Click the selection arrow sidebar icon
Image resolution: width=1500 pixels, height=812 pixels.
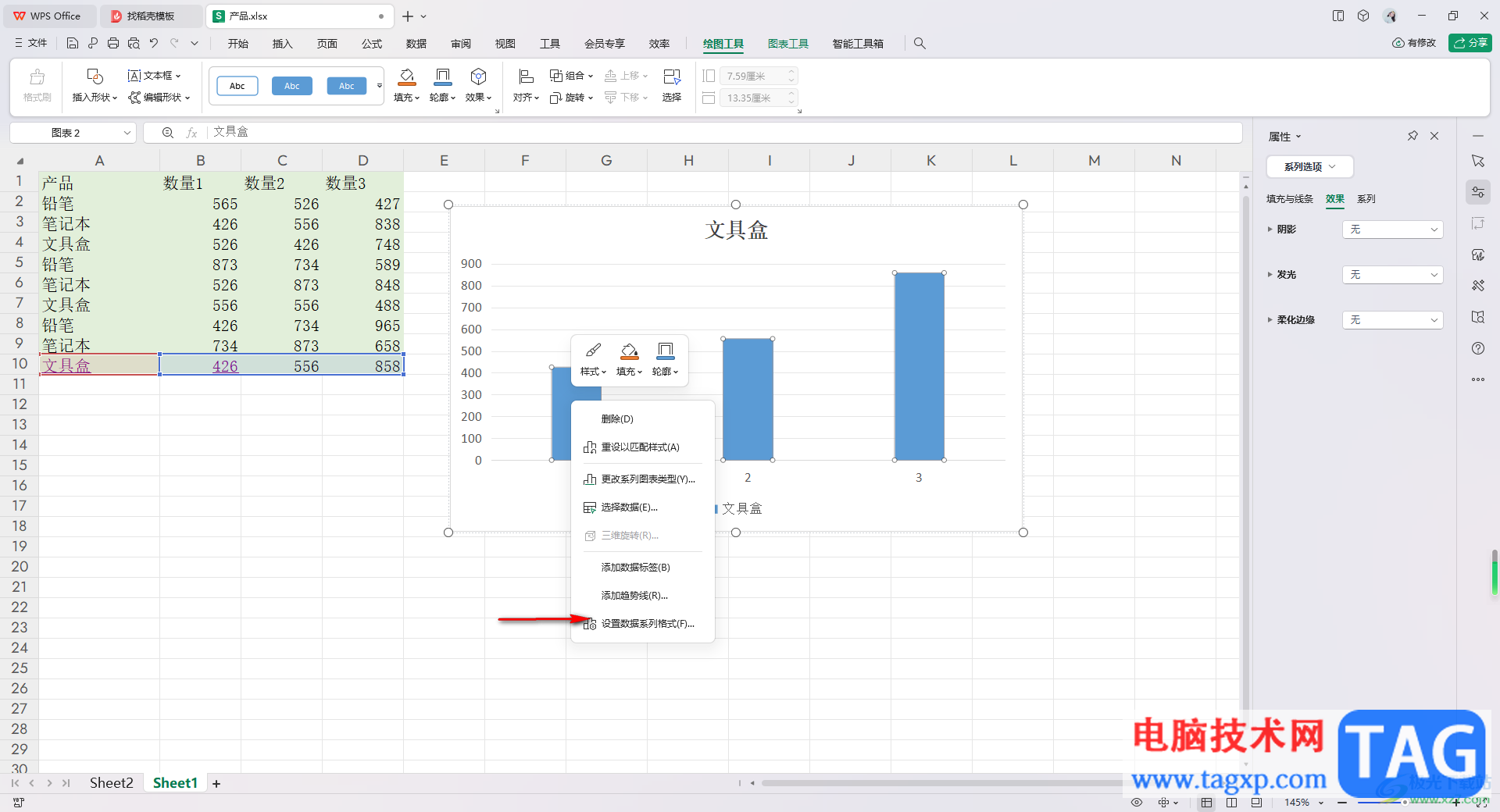1478,161
